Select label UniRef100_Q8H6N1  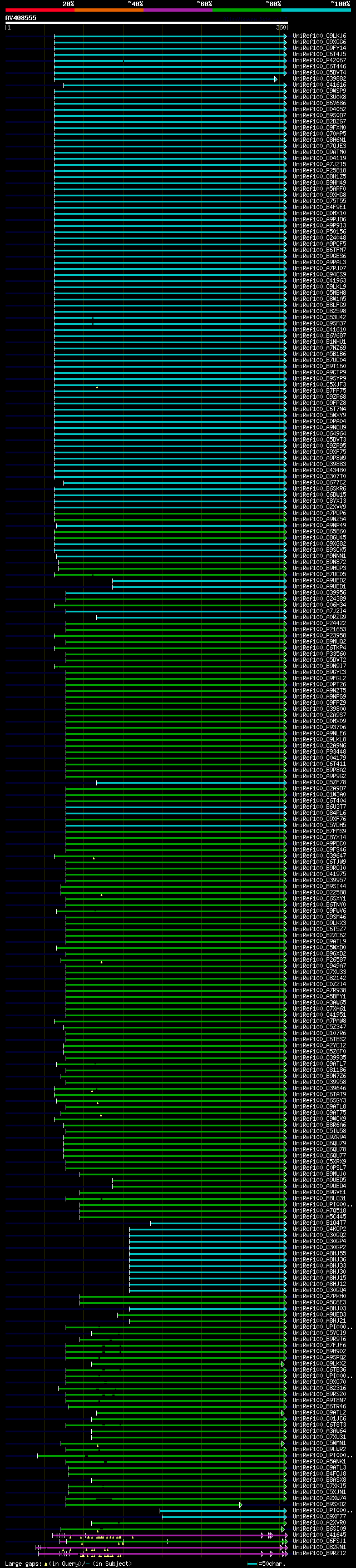coord(319,140)
